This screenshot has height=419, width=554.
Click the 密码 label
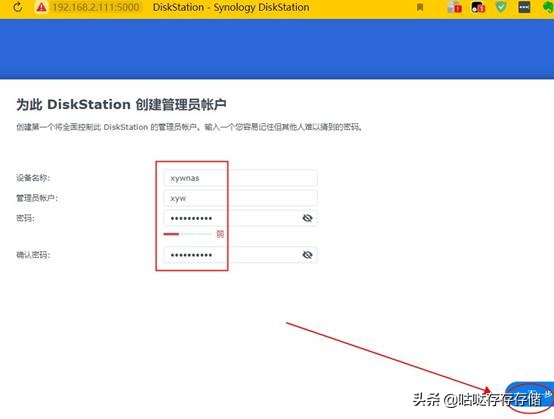(x=25, y=218)
